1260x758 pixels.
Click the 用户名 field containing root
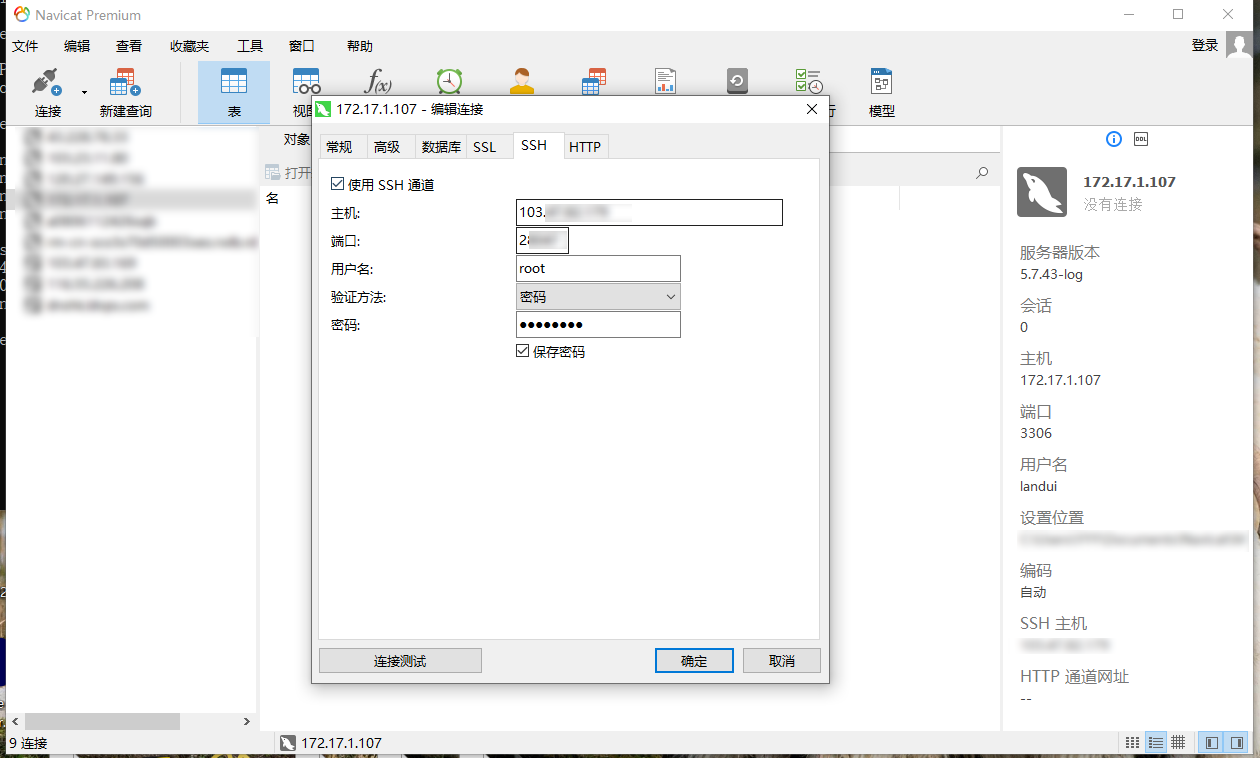click(598, 268)
